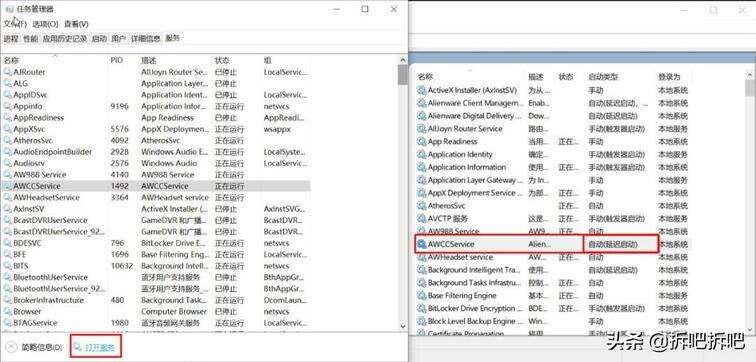Click the AllJoyn Router Service gear icon
This screenshot has height=362, width=756.
tap(422, 129)
